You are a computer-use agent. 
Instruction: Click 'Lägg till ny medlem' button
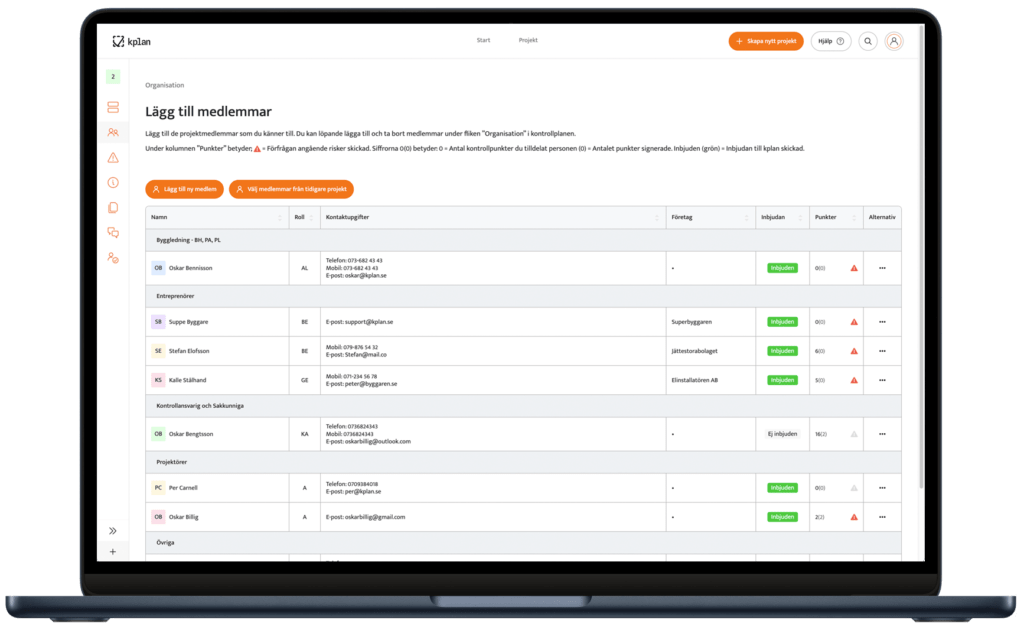click(x=184, y=189)
